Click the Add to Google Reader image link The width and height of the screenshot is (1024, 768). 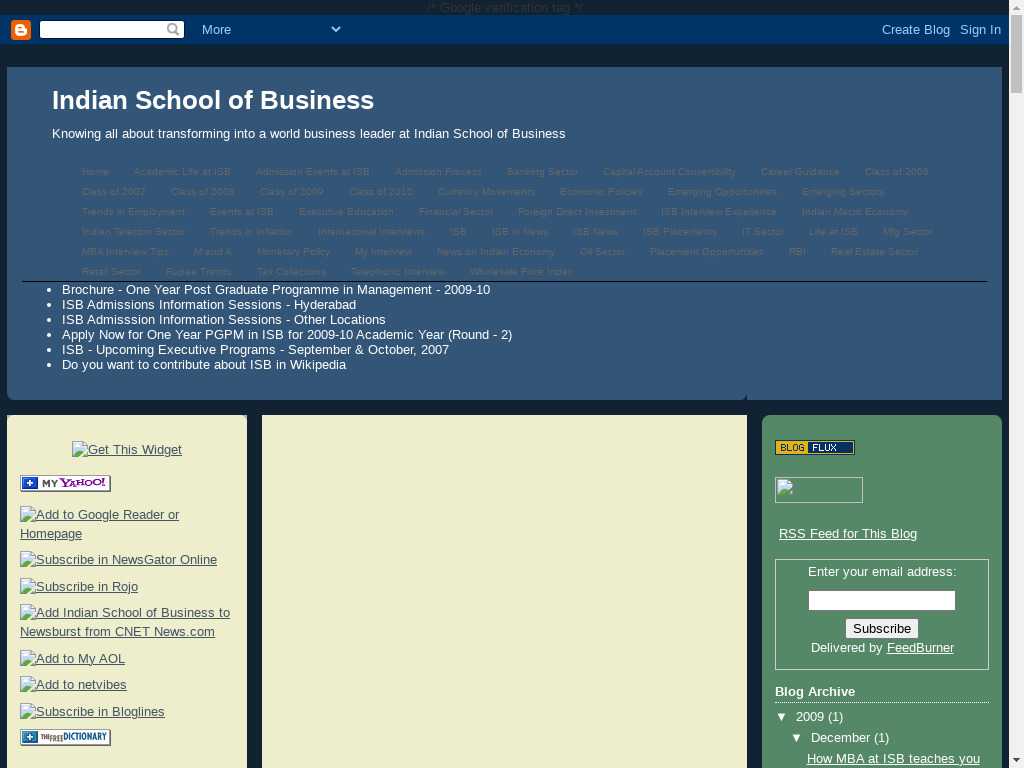pyautogui.click(x=99, y=515)
